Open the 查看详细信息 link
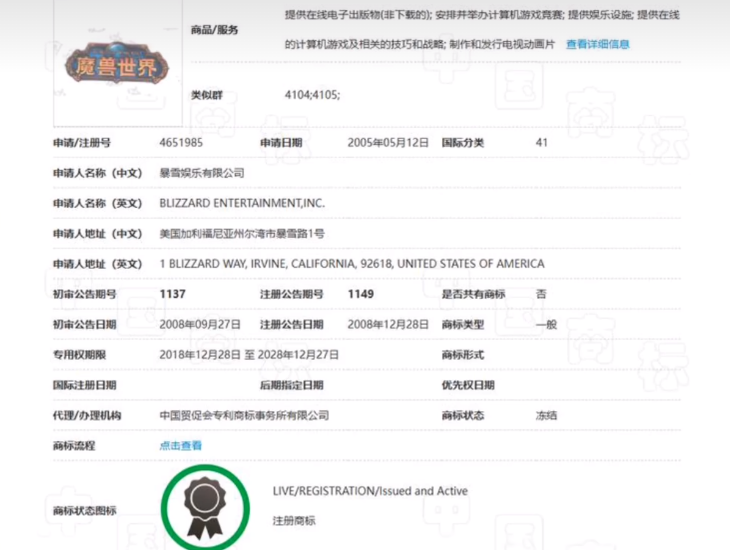 click(597, 44)
